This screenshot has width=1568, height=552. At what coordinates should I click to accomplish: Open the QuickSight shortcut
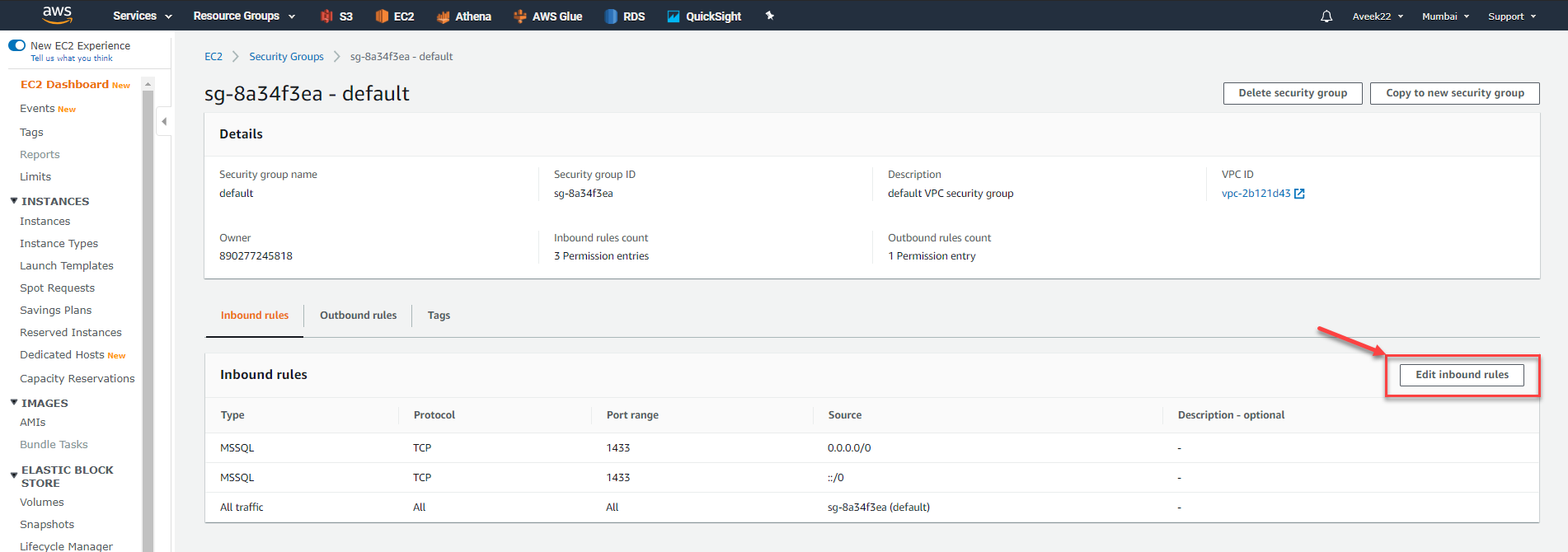[x=704, y=16]
